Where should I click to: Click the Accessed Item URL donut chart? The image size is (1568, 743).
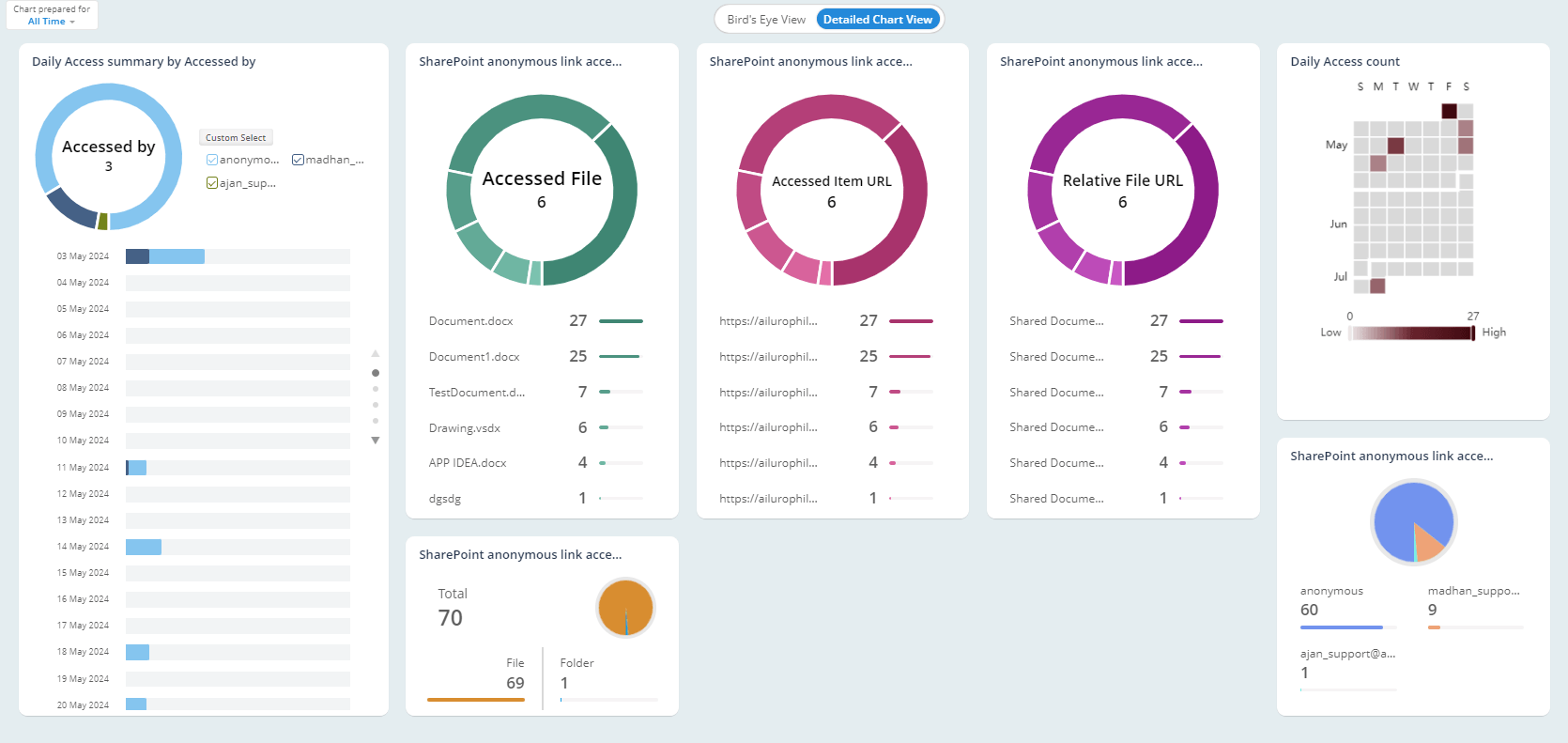(832, 190)
